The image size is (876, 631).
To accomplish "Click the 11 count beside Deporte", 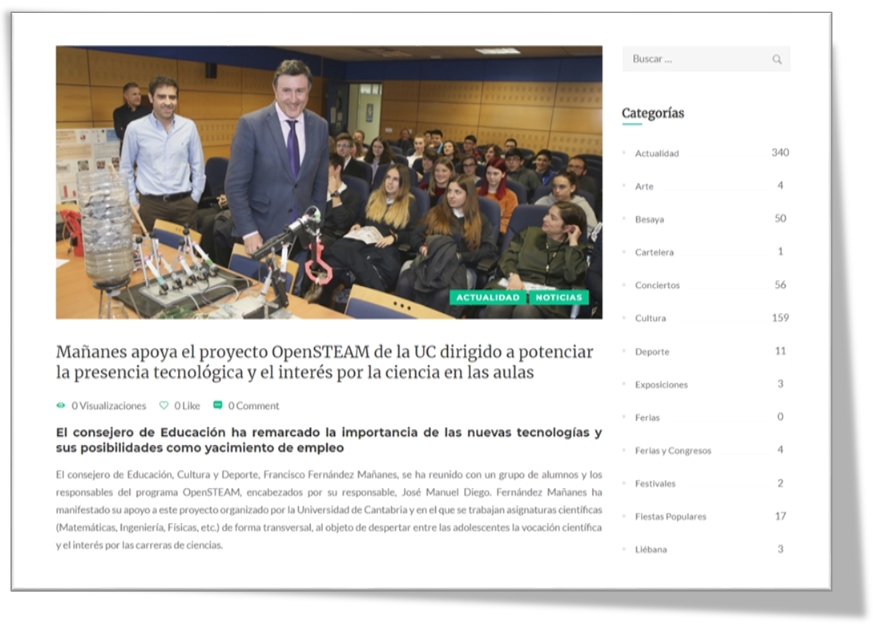I will 780,351.
